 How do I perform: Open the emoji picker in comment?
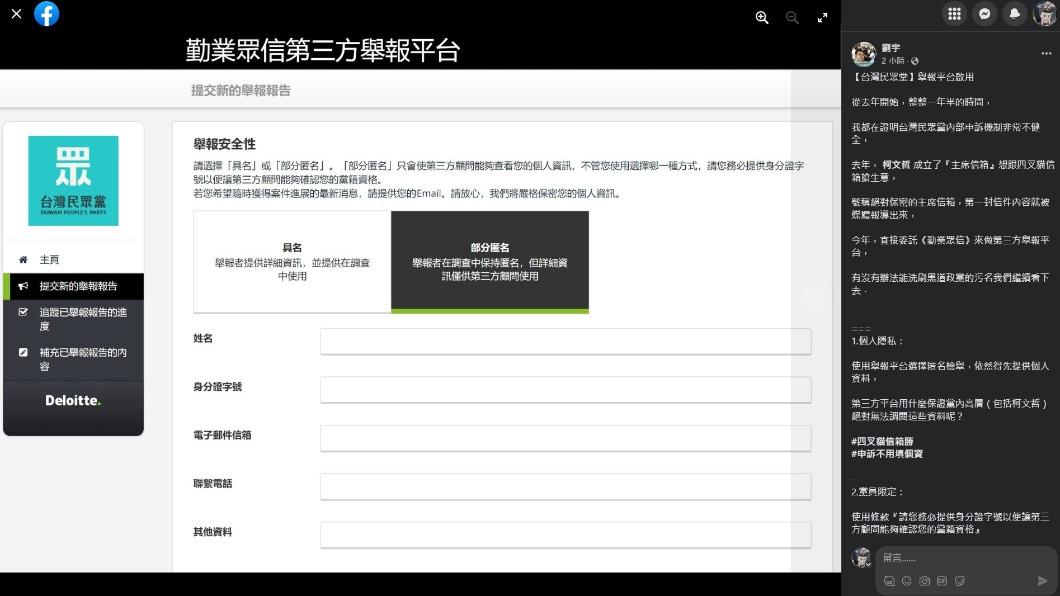pos(907,581)
